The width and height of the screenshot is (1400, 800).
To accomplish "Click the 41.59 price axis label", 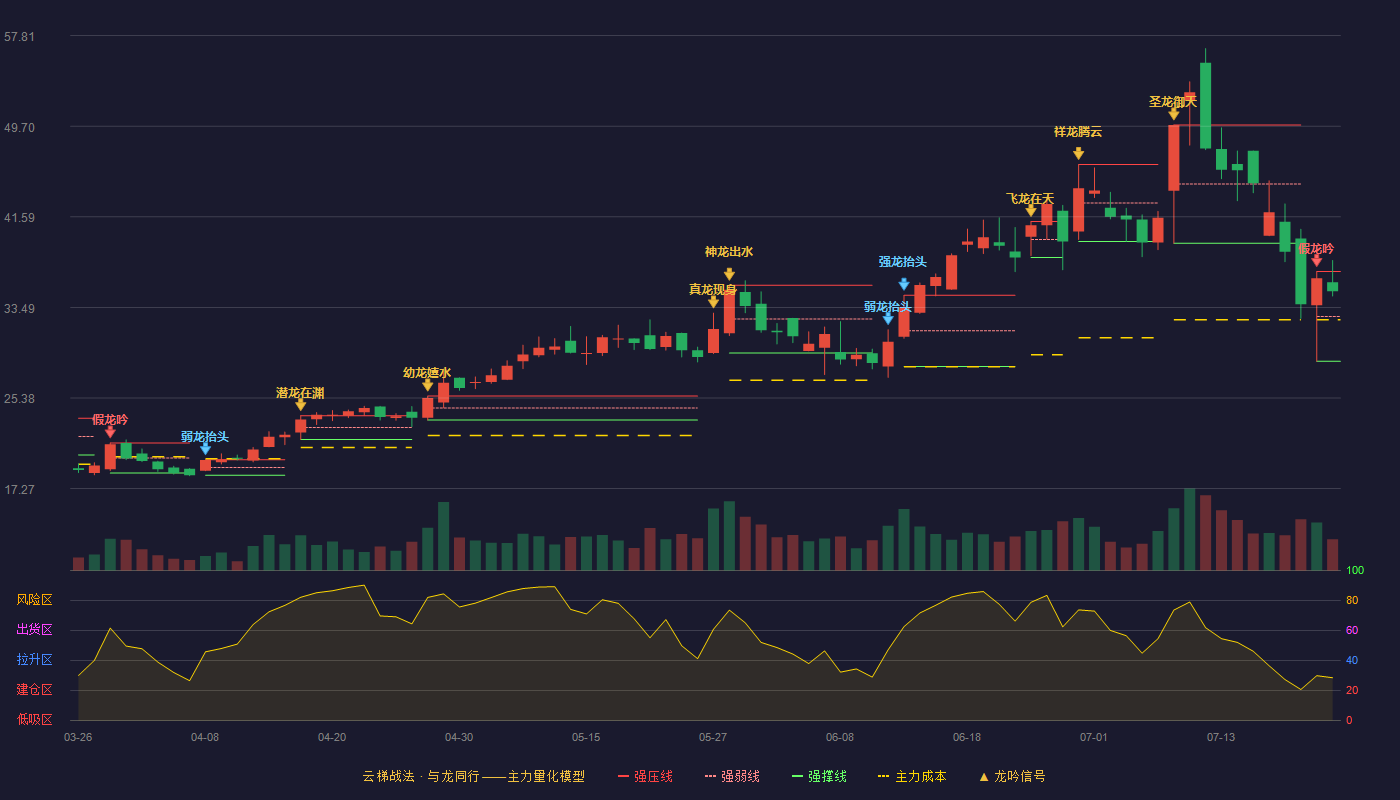I will click(19, 217).
